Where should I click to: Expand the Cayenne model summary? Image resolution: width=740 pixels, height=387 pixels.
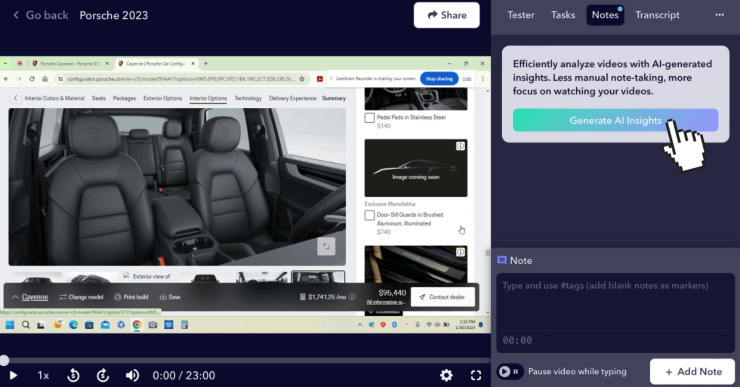point(30,297)
